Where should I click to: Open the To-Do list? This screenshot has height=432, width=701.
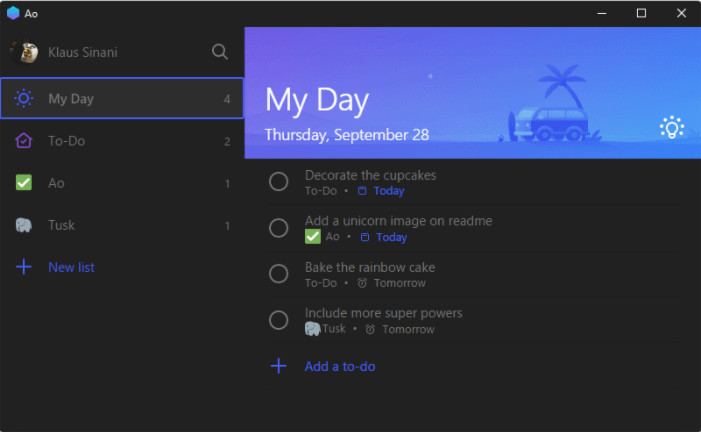[122, 141]
